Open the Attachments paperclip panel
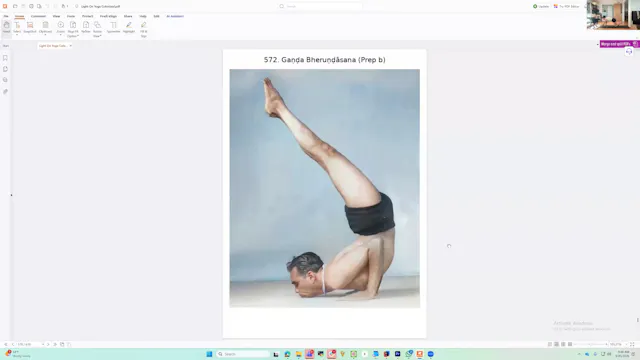 [x=5, y=91]
